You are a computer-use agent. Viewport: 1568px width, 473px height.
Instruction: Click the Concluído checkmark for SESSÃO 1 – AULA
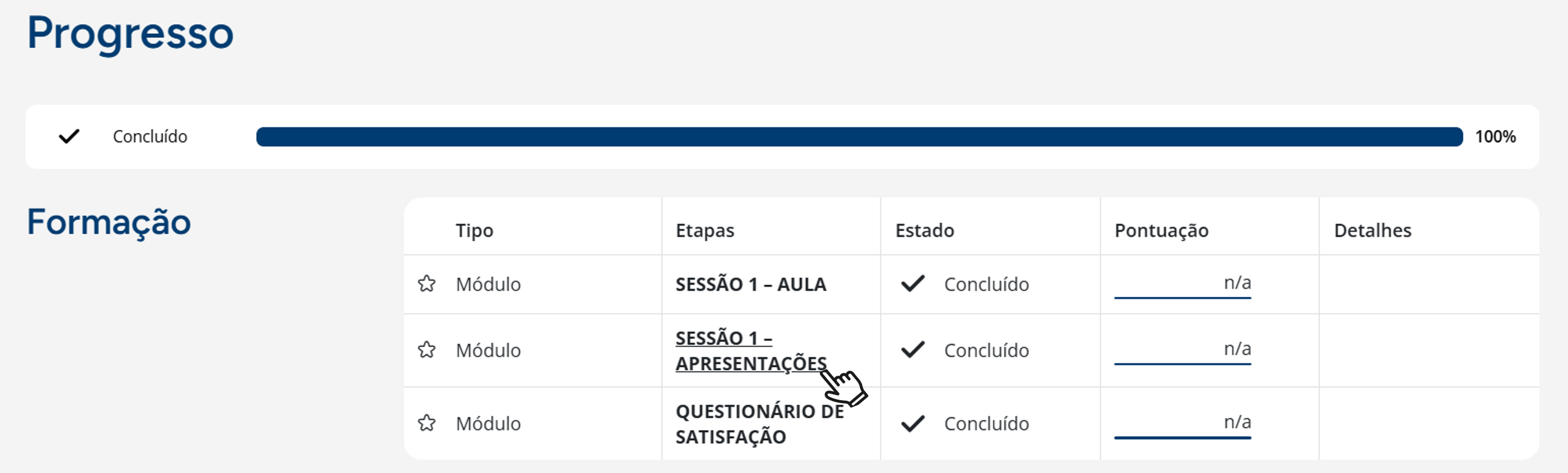tap(912, 284)
